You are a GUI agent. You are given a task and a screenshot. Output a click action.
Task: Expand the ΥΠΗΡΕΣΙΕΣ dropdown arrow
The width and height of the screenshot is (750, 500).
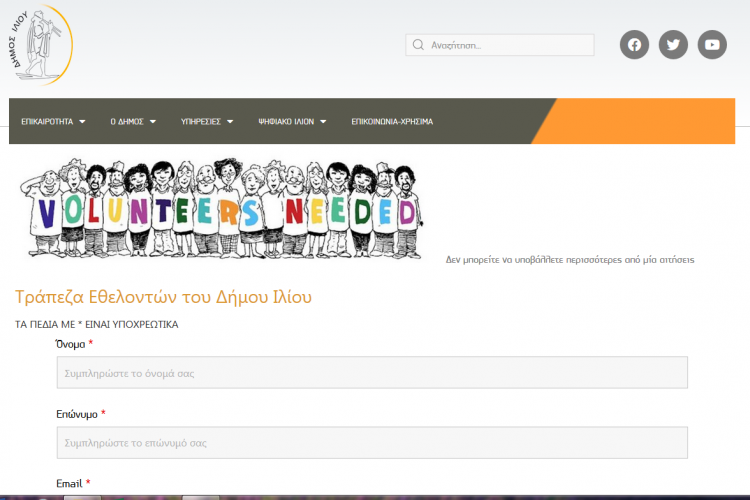[x=230, y=122]
